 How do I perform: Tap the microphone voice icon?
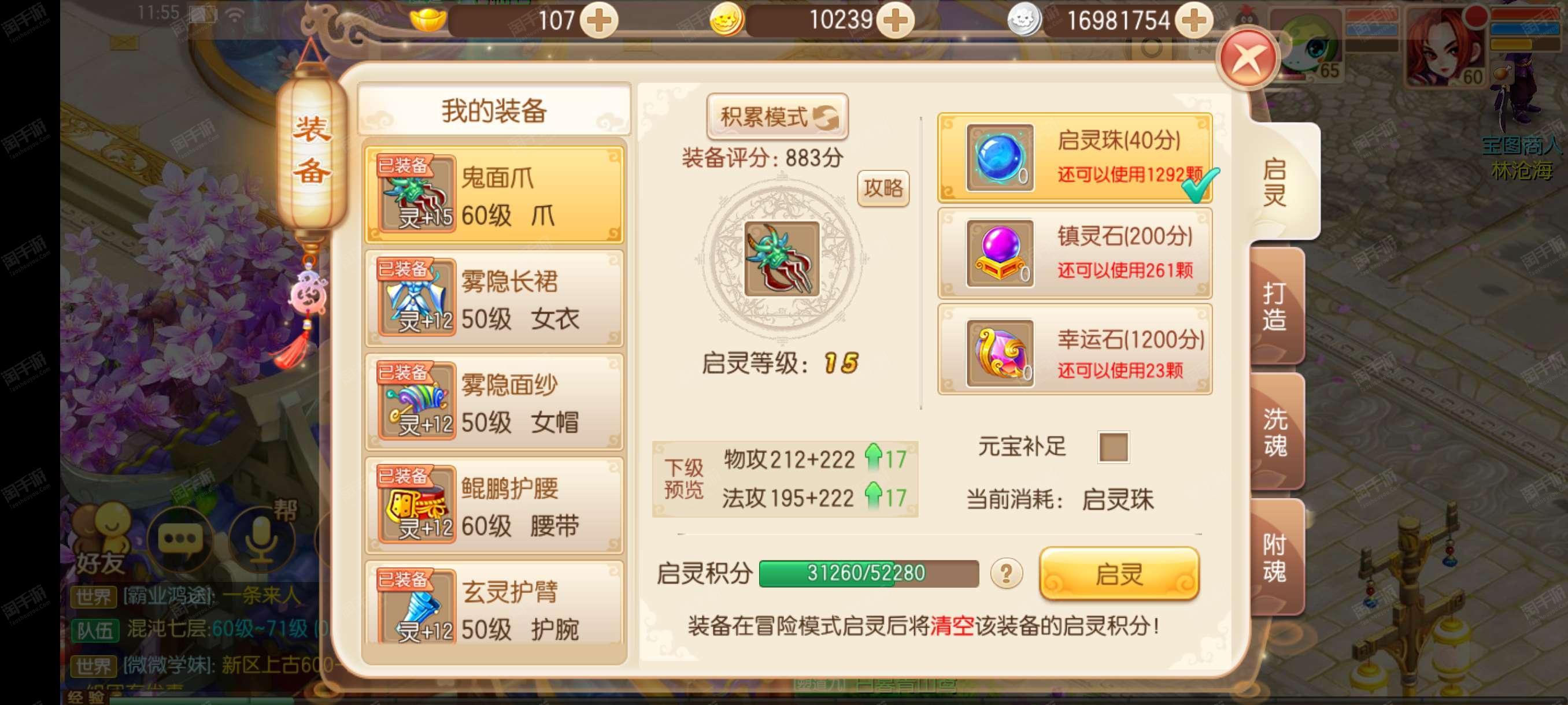(262, 539)
